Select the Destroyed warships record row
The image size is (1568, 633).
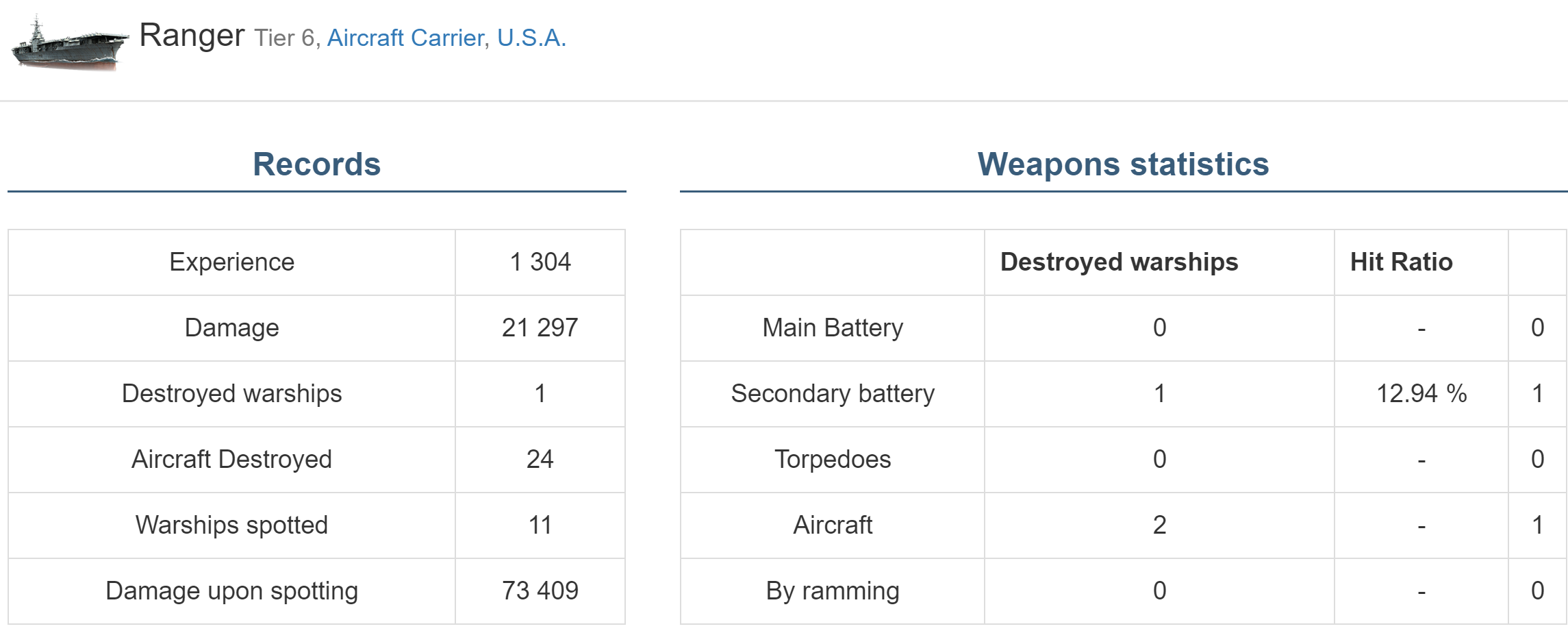click(231, 393)
